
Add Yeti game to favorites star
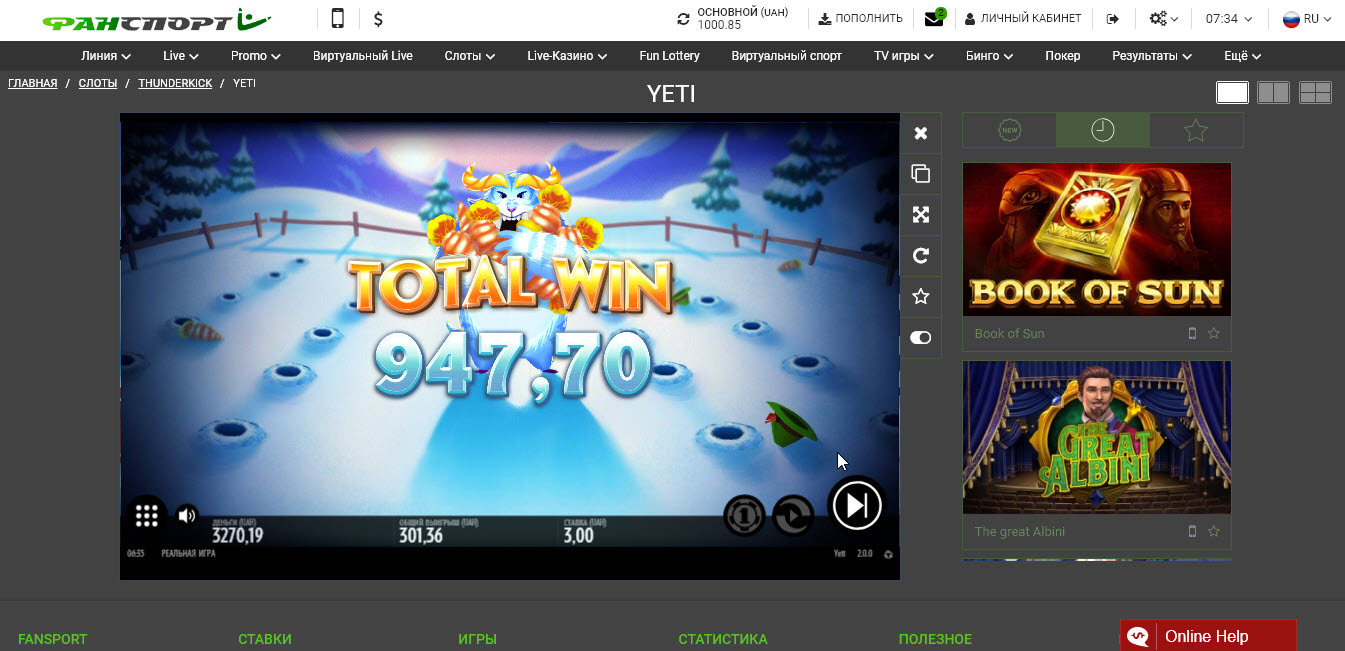pyautogui.click(x=921, y=297)
